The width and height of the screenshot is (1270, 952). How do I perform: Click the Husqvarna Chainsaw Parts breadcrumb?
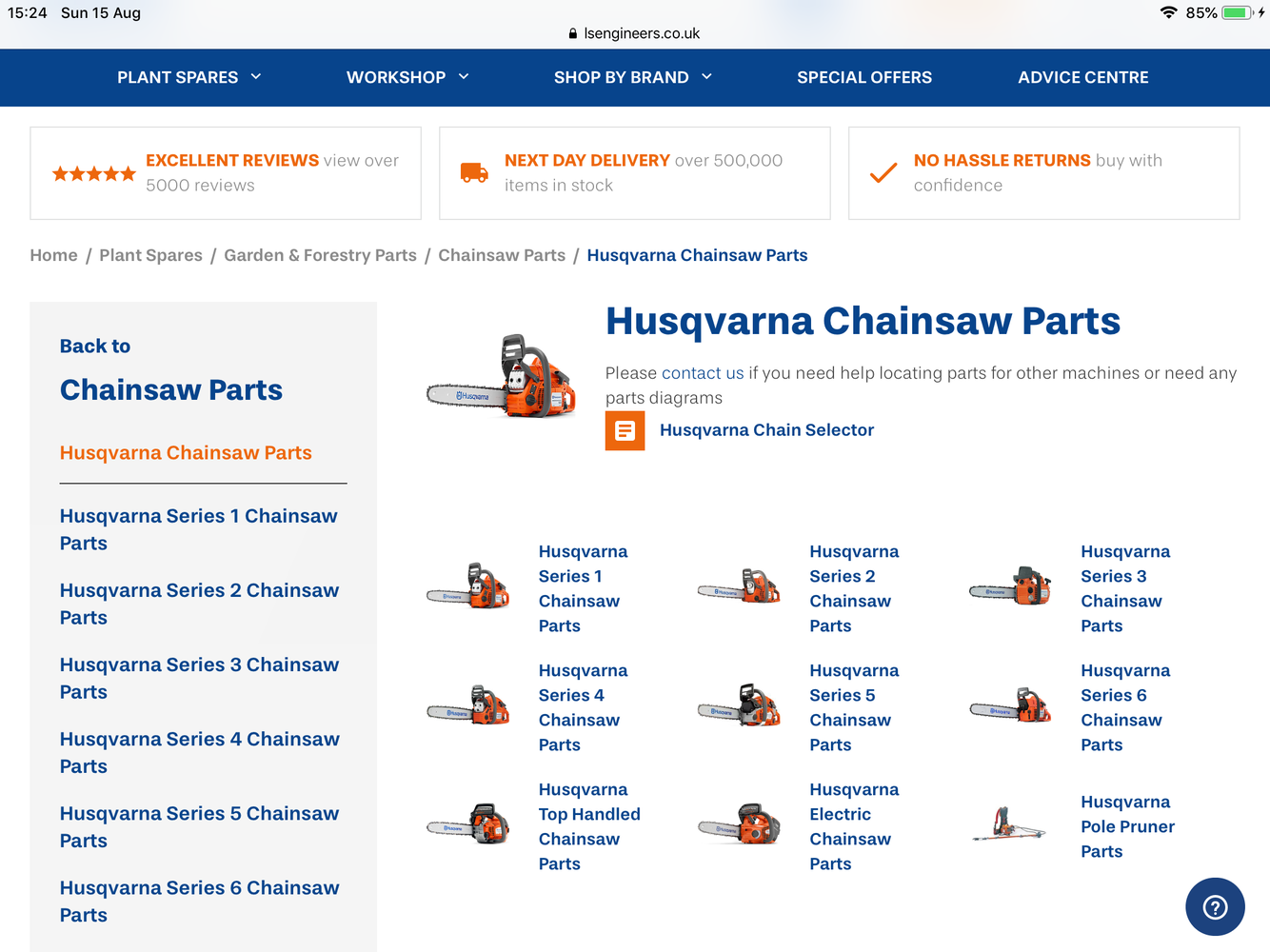pos(697,255)
